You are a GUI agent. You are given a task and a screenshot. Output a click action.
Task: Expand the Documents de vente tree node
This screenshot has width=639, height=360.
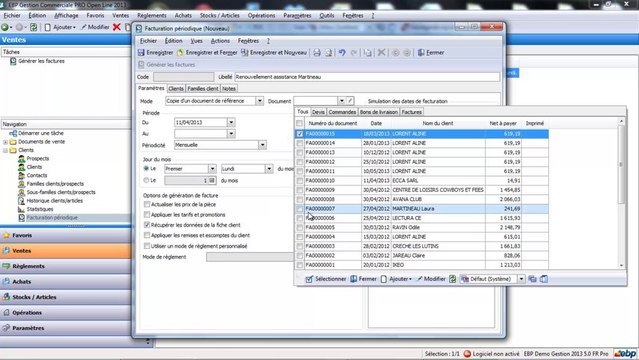(x=5, y=142)
